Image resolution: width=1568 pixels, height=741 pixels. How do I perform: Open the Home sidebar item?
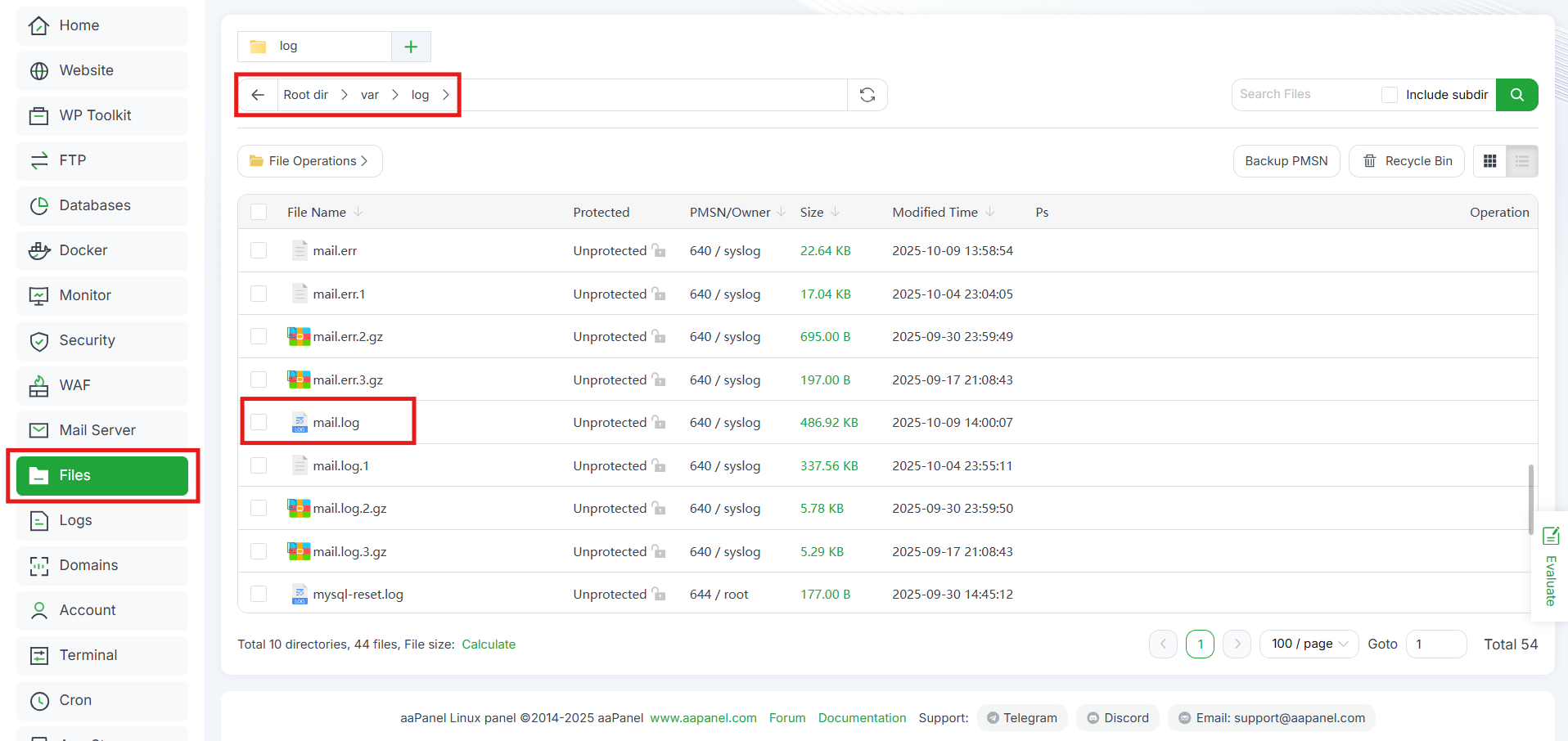coord(102,25)
